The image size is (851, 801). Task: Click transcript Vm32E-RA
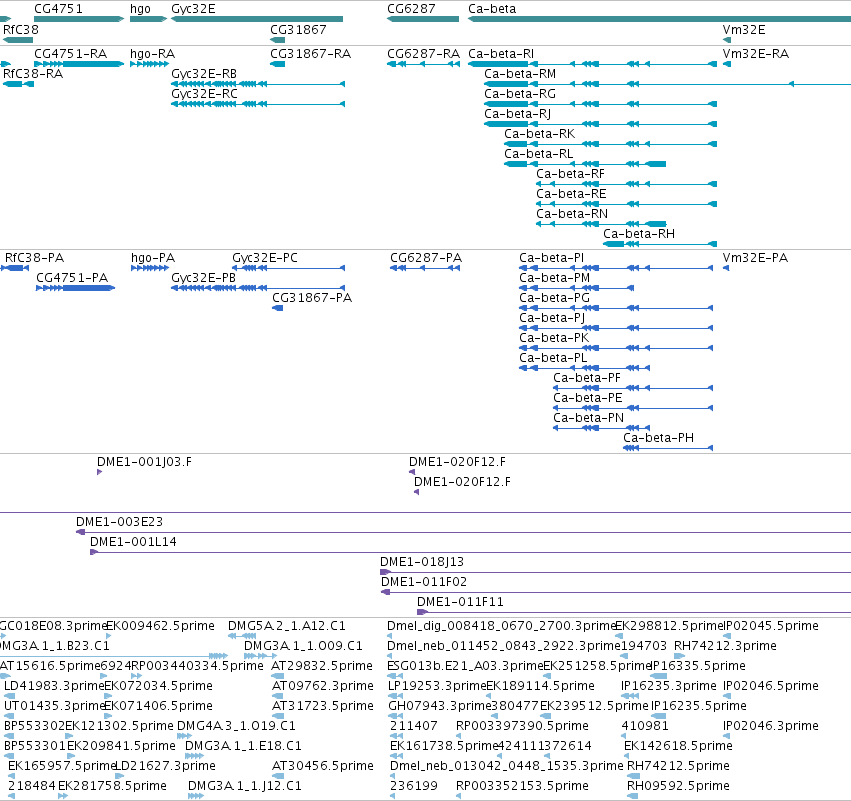[755, 54]
